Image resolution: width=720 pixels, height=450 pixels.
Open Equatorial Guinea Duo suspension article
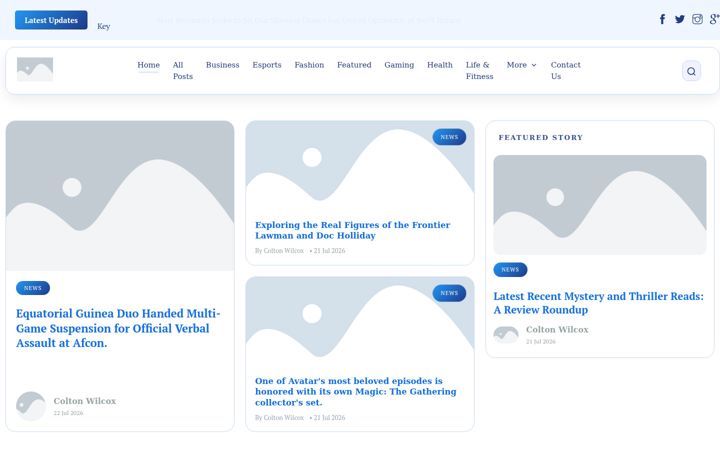[x=118, y=328]
